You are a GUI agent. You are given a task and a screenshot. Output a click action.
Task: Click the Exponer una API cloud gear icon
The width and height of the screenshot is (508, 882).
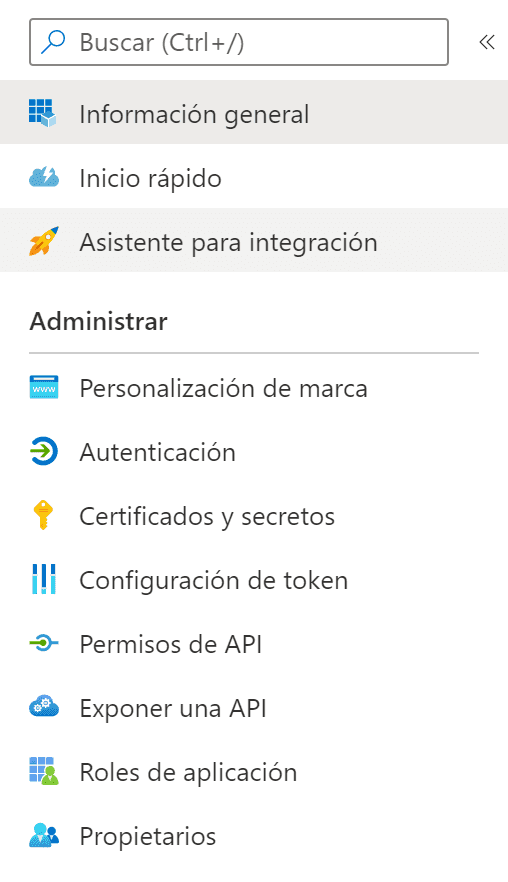(x=44, y=706)
